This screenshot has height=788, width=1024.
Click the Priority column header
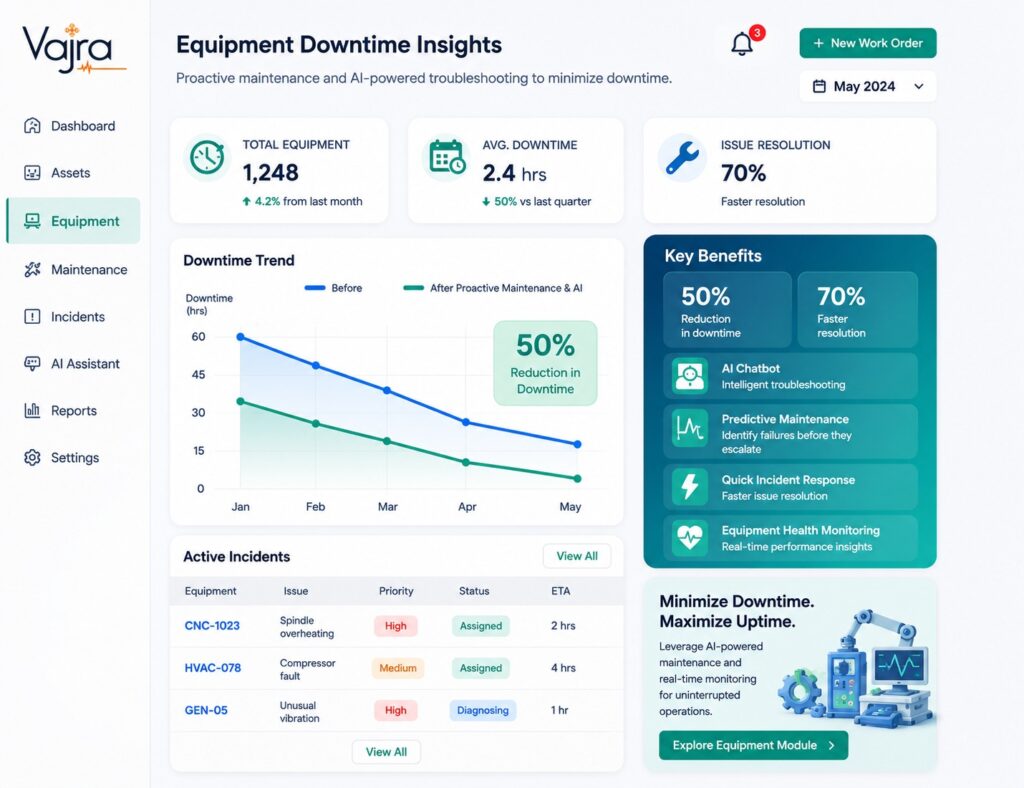pos(396,591)
